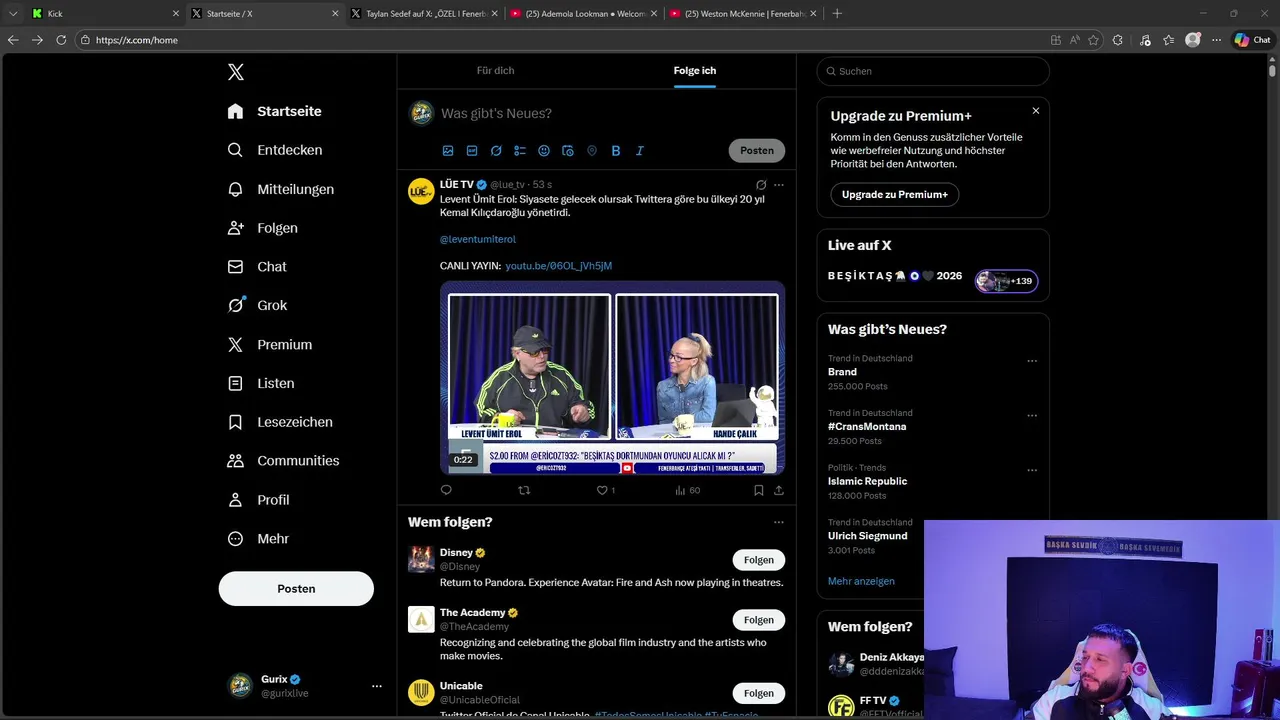Open Copilot Chat in browser toolbar
This screenshot has width=1280, height=720.
coord(1252,40)
